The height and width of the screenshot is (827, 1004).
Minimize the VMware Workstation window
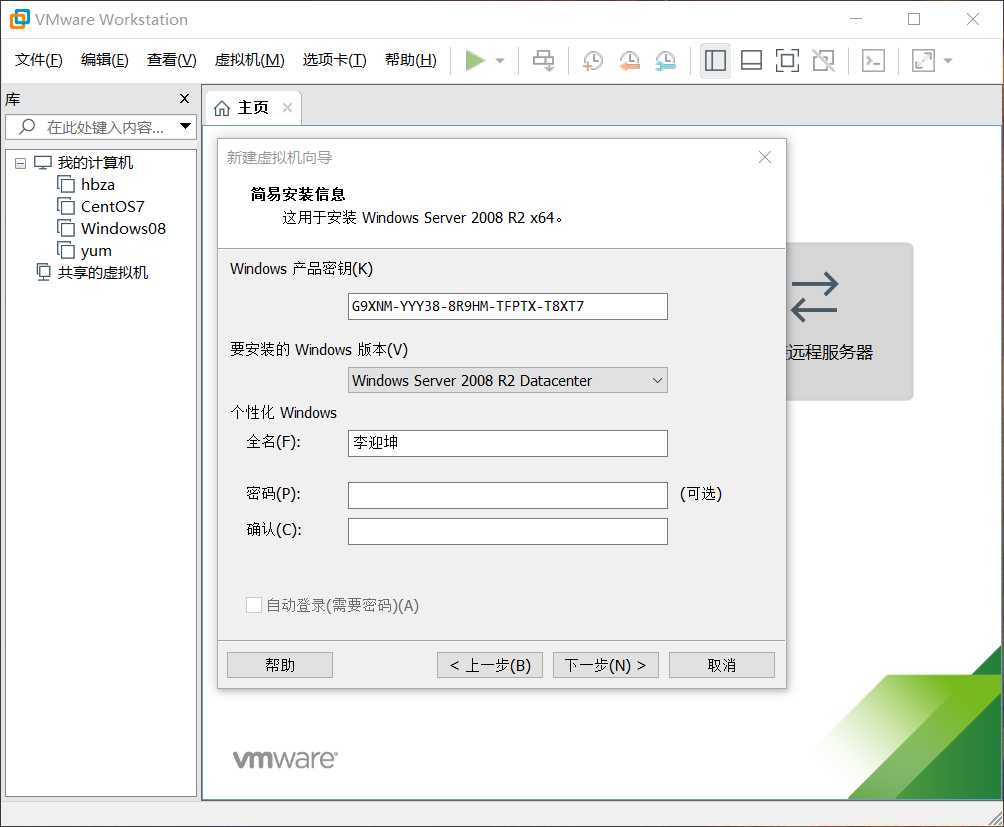point(856,19)
